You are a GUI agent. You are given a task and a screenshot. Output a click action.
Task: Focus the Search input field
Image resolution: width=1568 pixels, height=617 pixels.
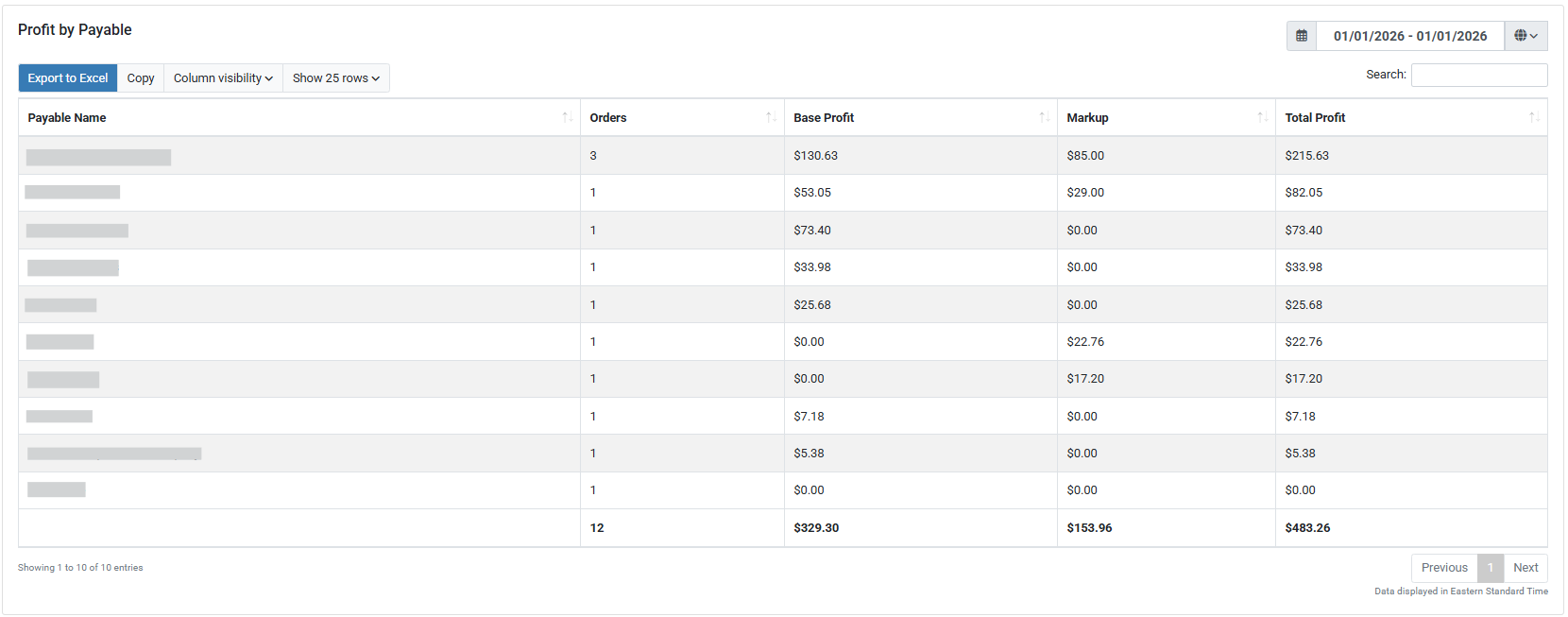tap(1478, 75)
